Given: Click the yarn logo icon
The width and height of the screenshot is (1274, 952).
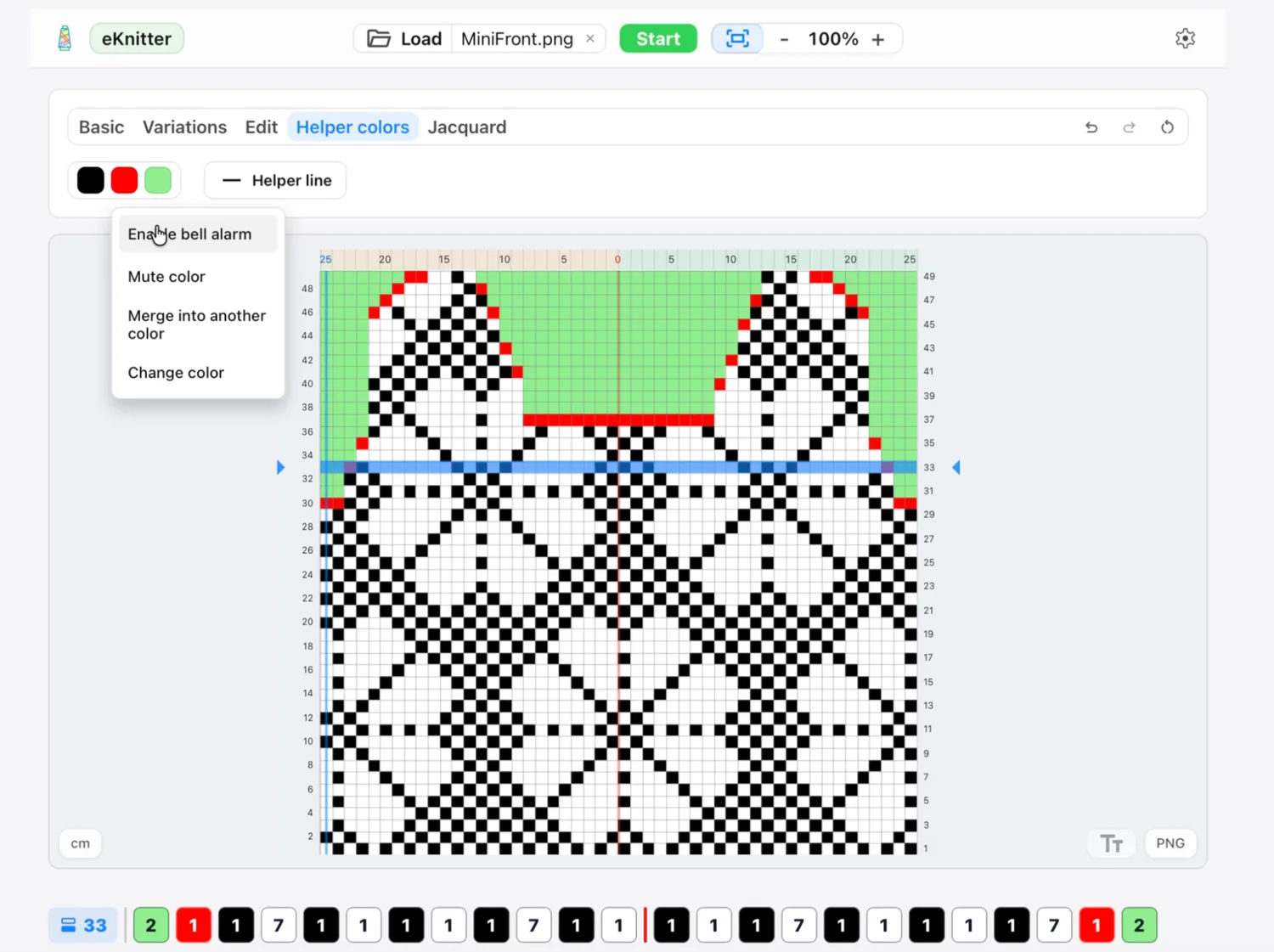Looking at the screenshot, I should 65,38.
